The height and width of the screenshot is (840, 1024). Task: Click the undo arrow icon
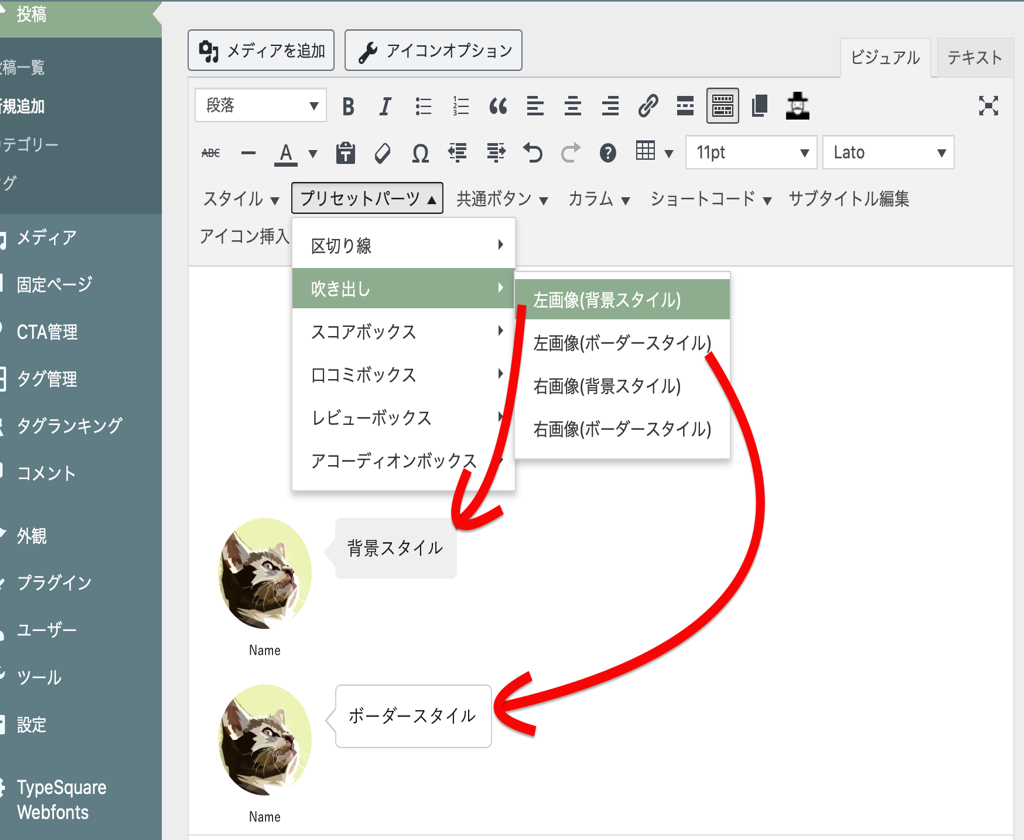(533, 153)
